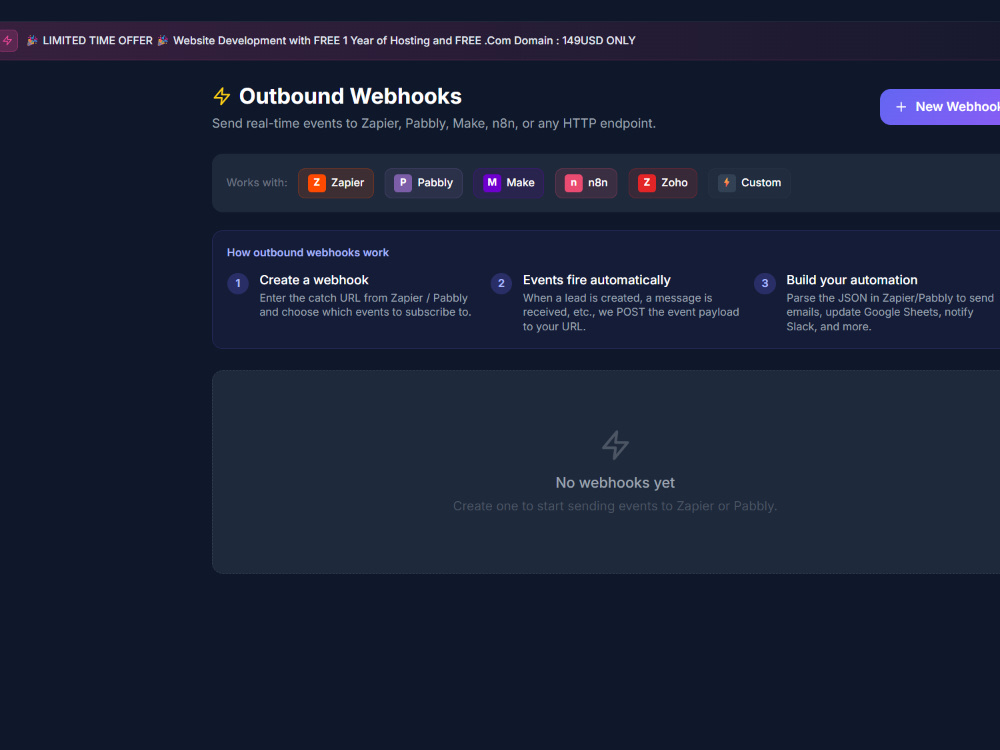Click the purple Pabbly P logo icon
This screenshot has width=1000, height=750.
[403, 183]
